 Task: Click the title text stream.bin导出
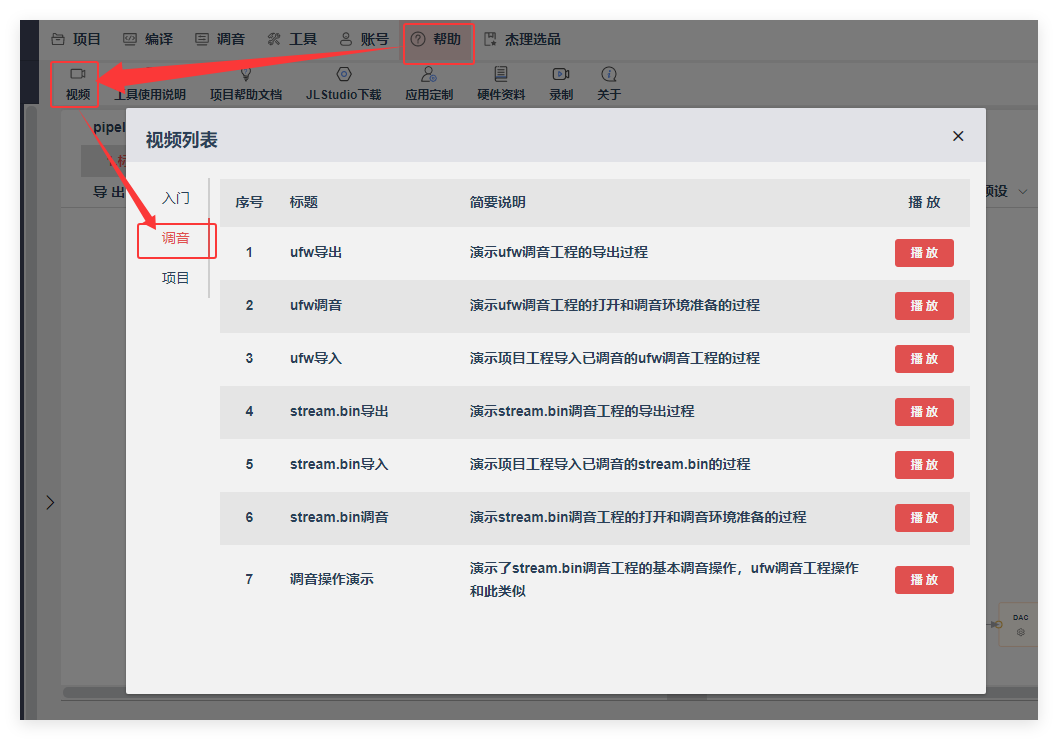tap(339, 411)
